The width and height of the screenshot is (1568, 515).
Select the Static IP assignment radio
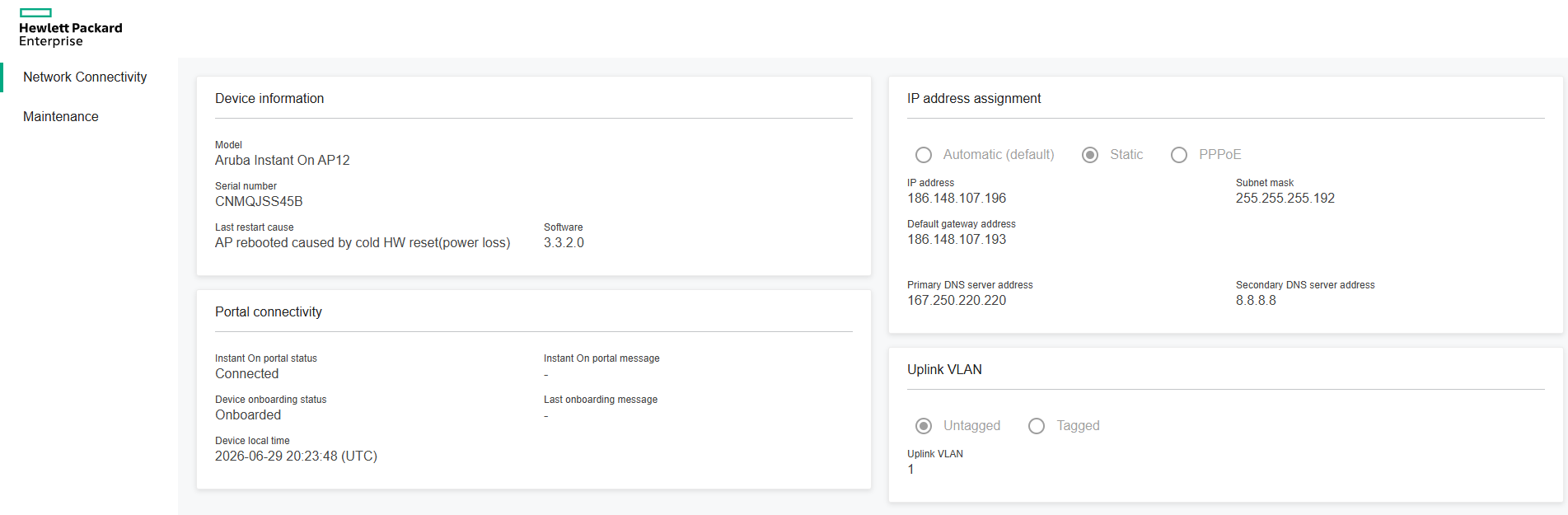pyautogui.click(x=1090, y=155)
